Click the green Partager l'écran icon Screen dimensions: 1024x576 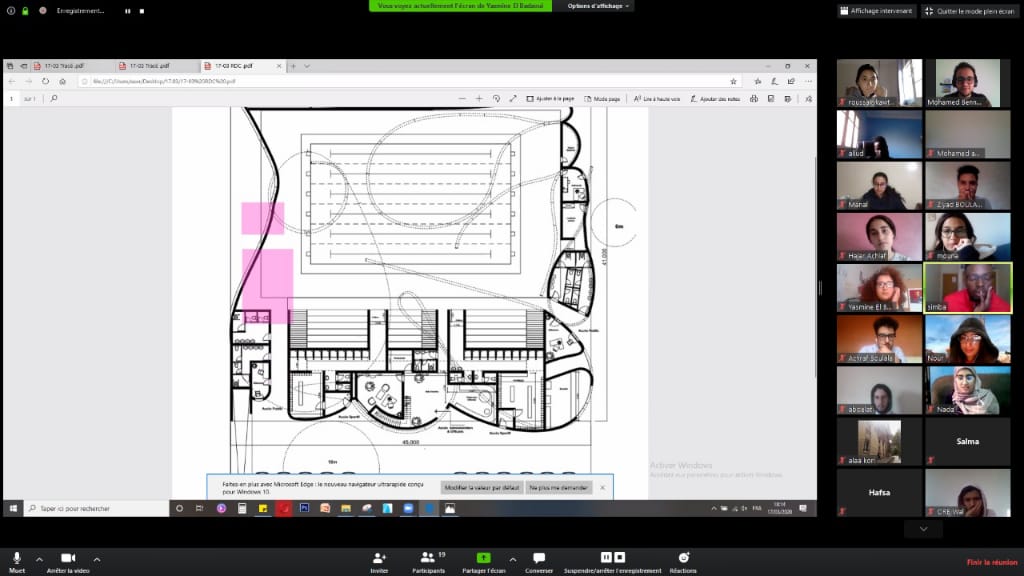click(x=483, y=558)
